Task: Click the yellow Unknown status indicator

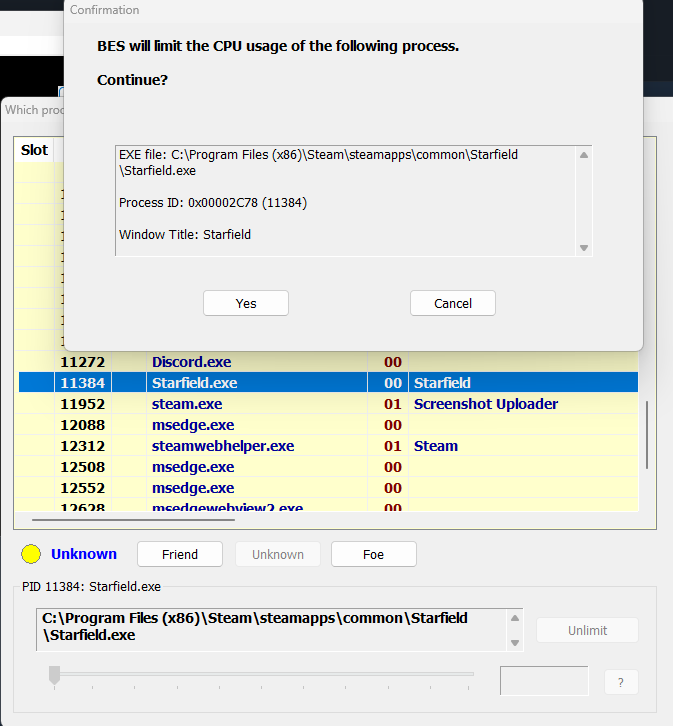Action: (31, 554)
